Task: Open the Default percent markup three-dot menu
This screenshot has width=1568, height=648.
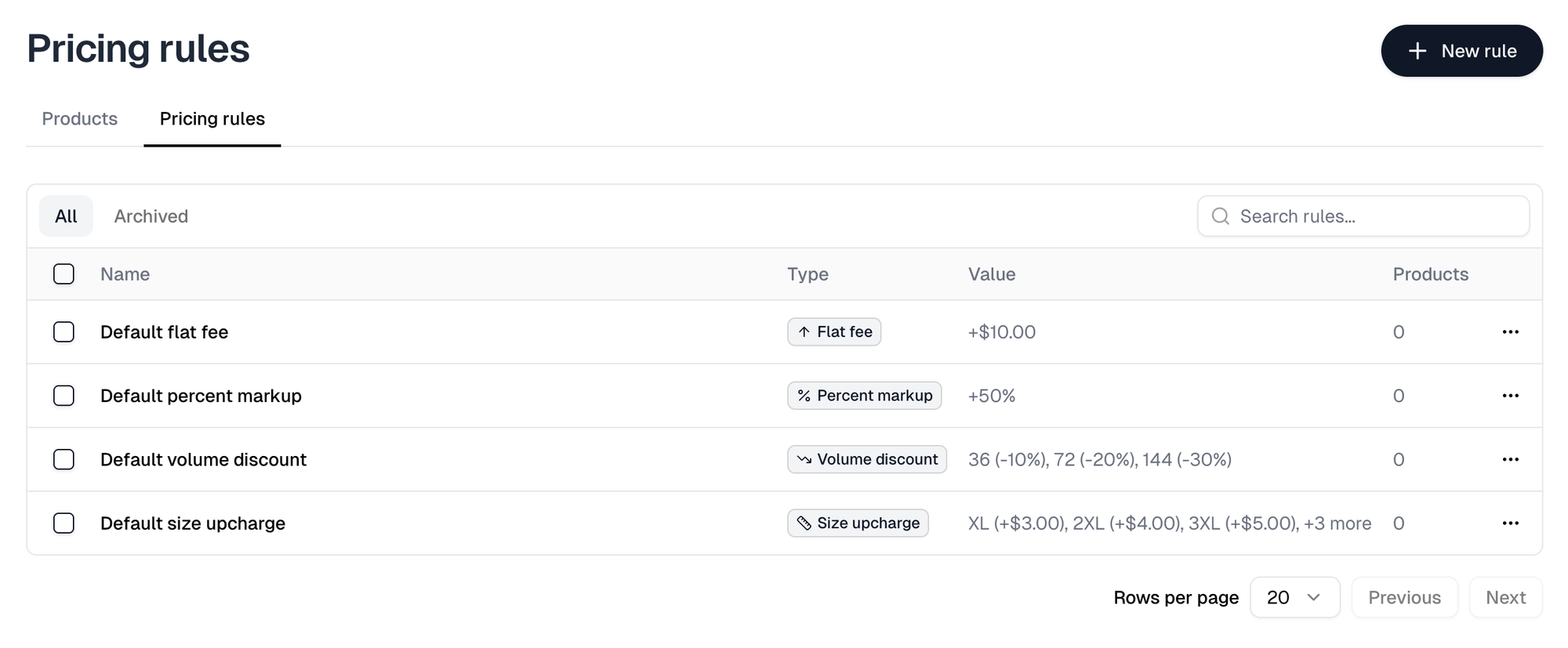Action: [x=1510, y=396]
